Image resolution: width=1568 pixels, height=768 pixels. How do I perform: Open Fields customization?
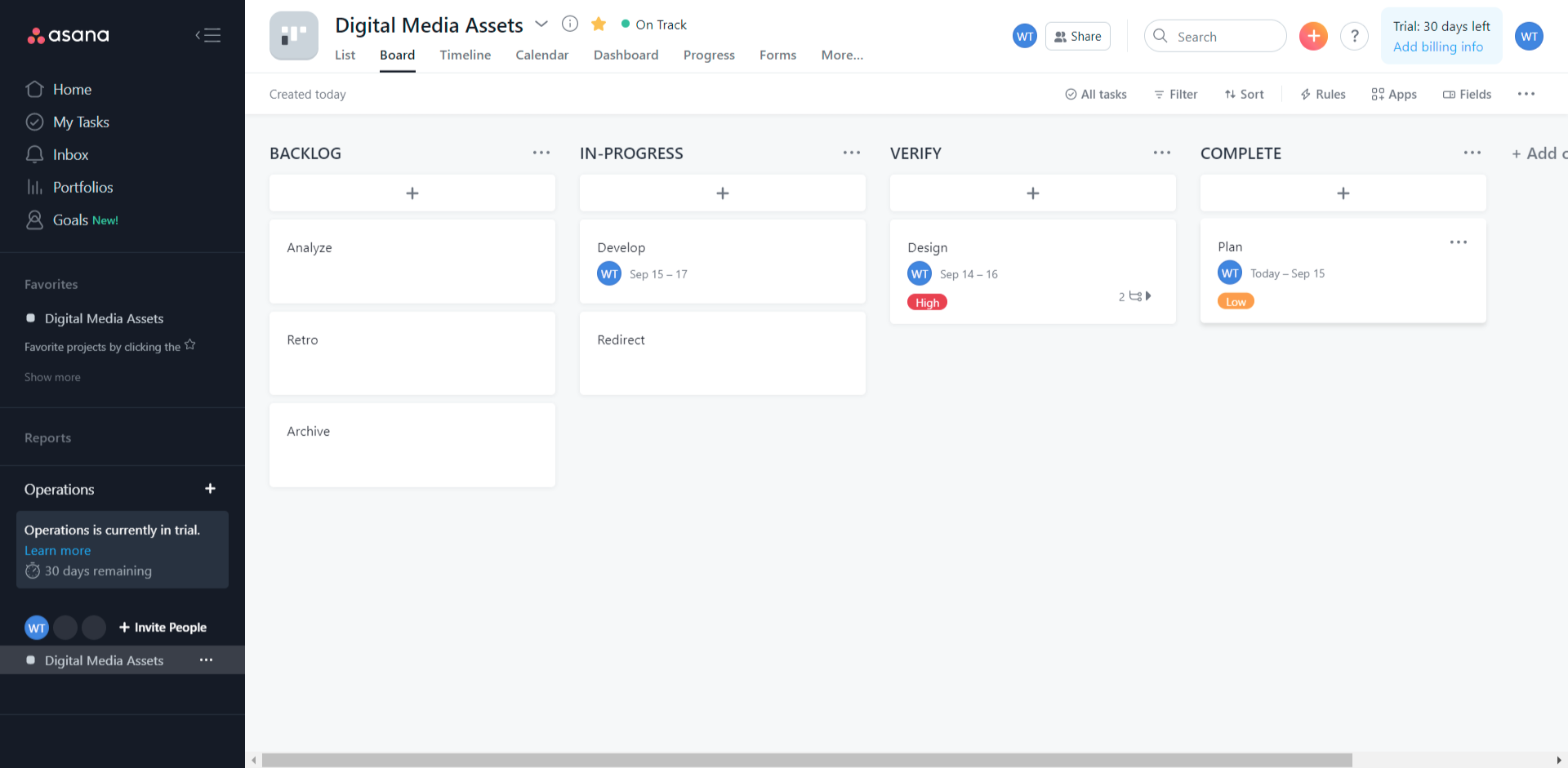(x=1467, y=94)
